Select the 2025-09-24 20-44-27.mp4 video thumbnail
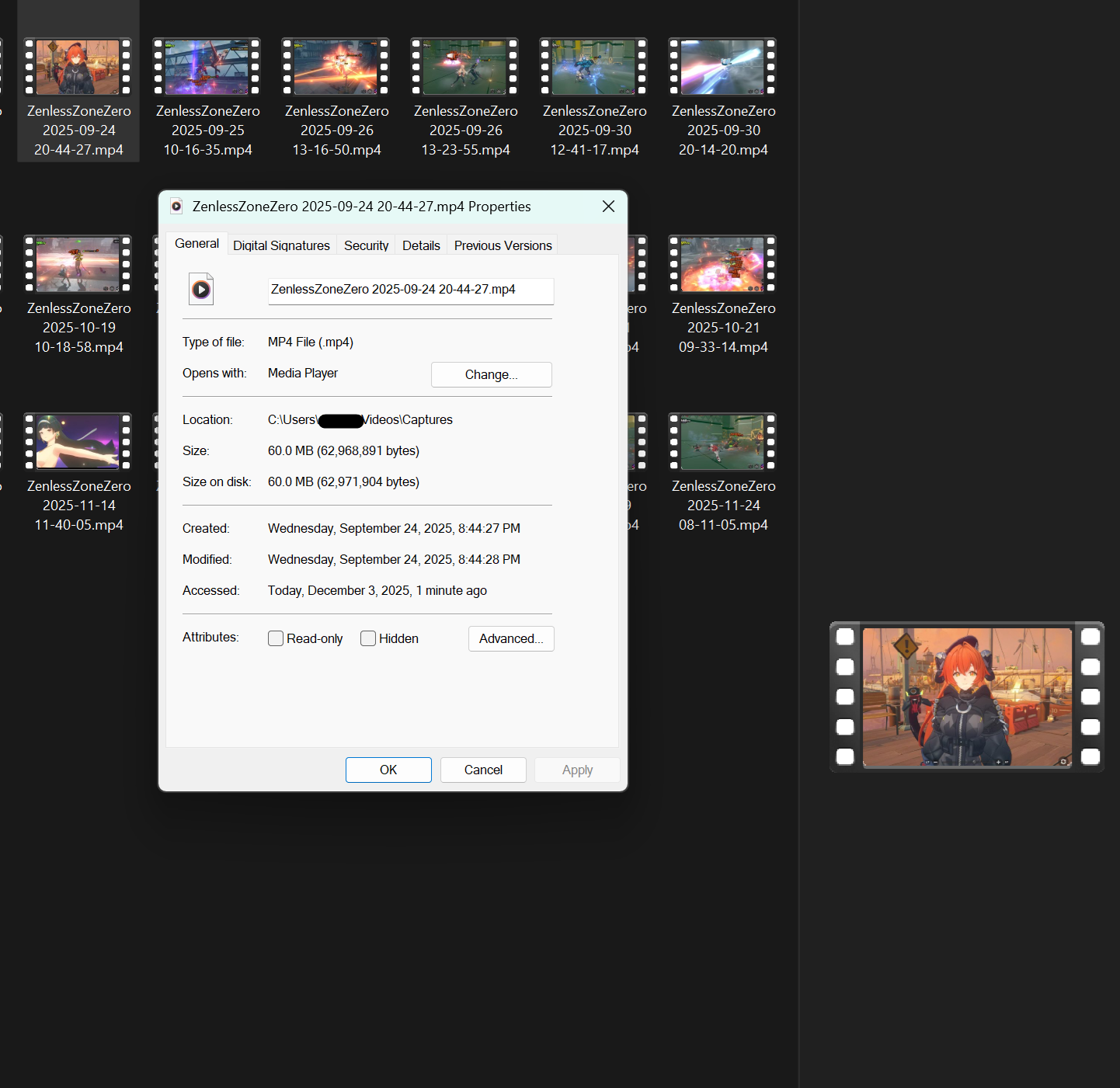Image resolution: width=1120 pixels, height=1088 pixels. tap(78, 67)
